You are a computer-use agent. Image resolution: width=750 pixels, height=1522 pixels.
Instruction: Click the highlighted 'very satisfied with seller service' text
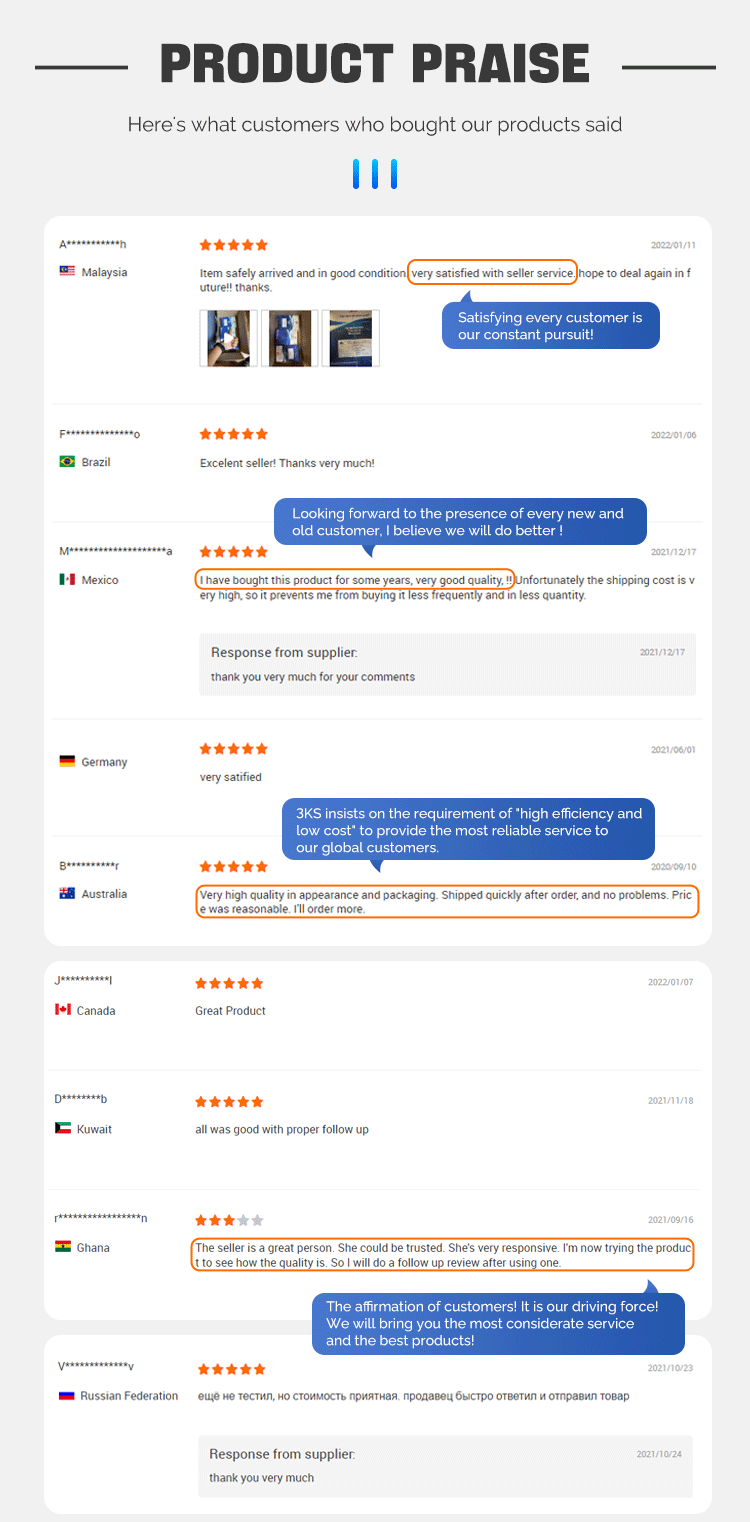pyautogui.click(x=492, y=273)
